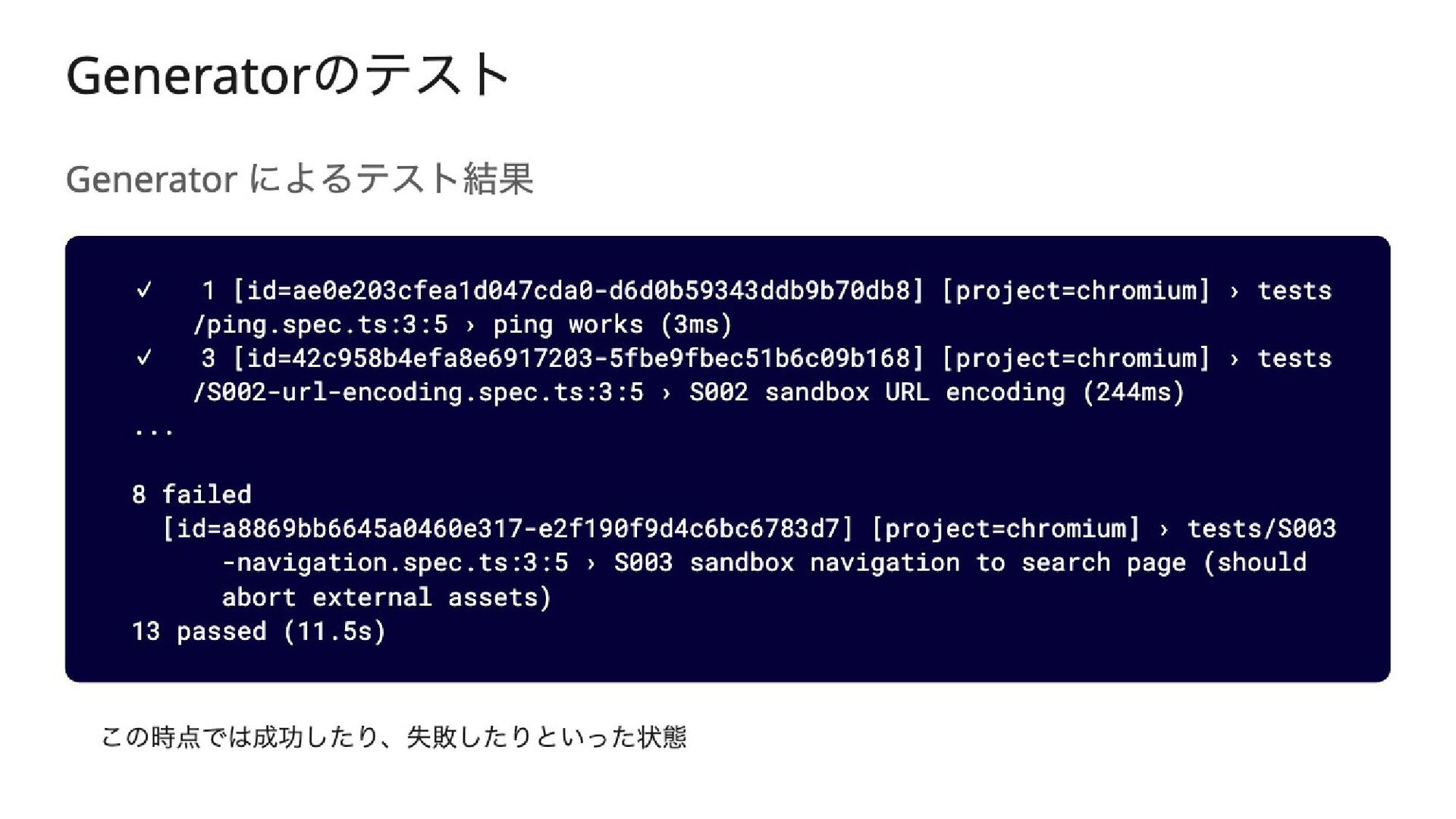Click the '13 passed (11.5s)' line
The image size is (1456, 819).
point(259,632)
